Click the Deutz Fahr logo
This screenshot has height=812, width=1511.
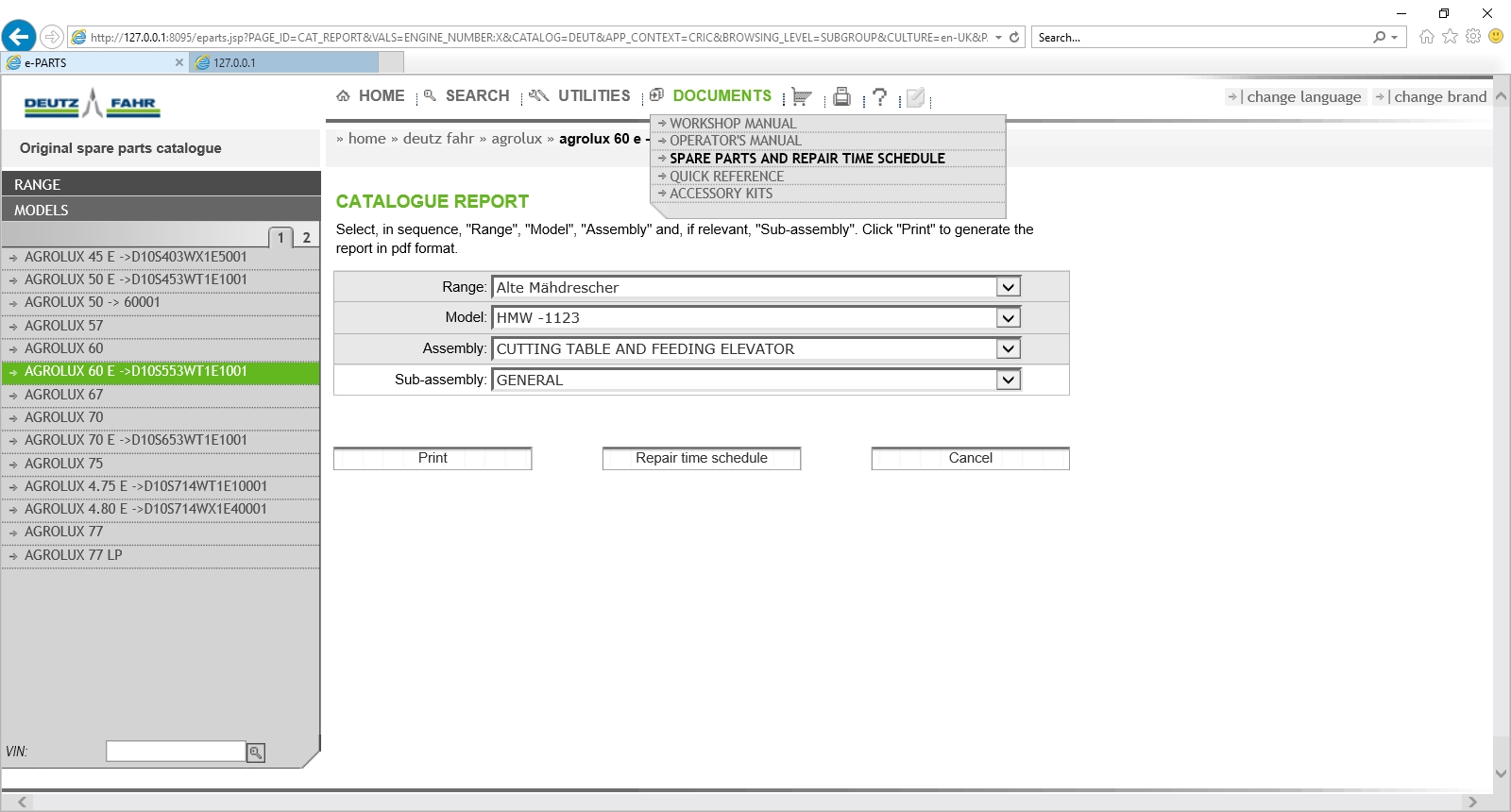(x=93, y=104)
